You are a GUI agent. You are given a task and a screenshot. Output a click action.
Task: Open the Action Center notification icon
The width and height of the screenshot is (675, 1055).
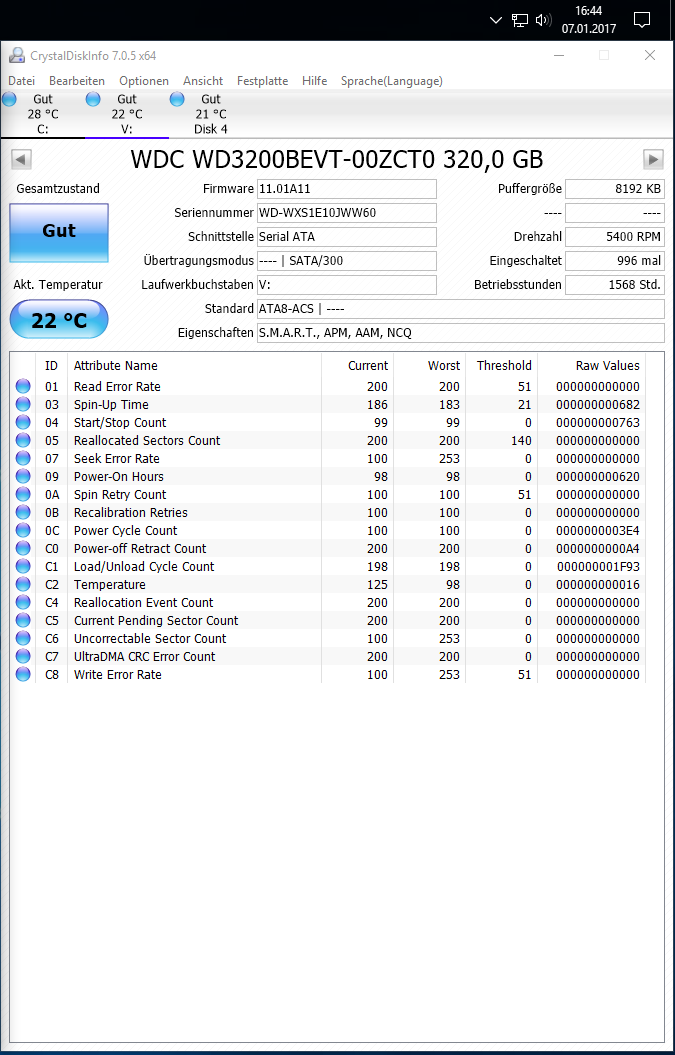(x=642, y=21)
